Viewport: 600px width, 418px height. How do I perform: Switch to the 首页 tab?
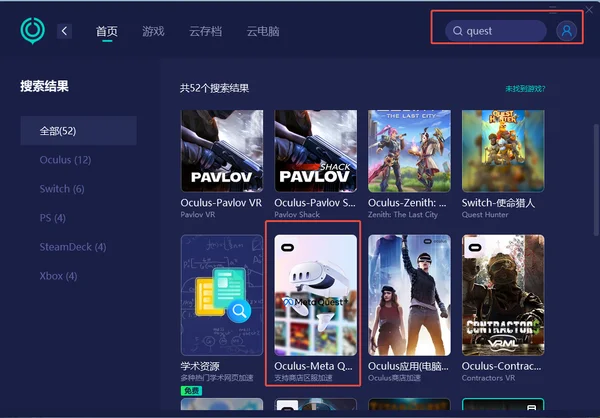coord(107,31)
